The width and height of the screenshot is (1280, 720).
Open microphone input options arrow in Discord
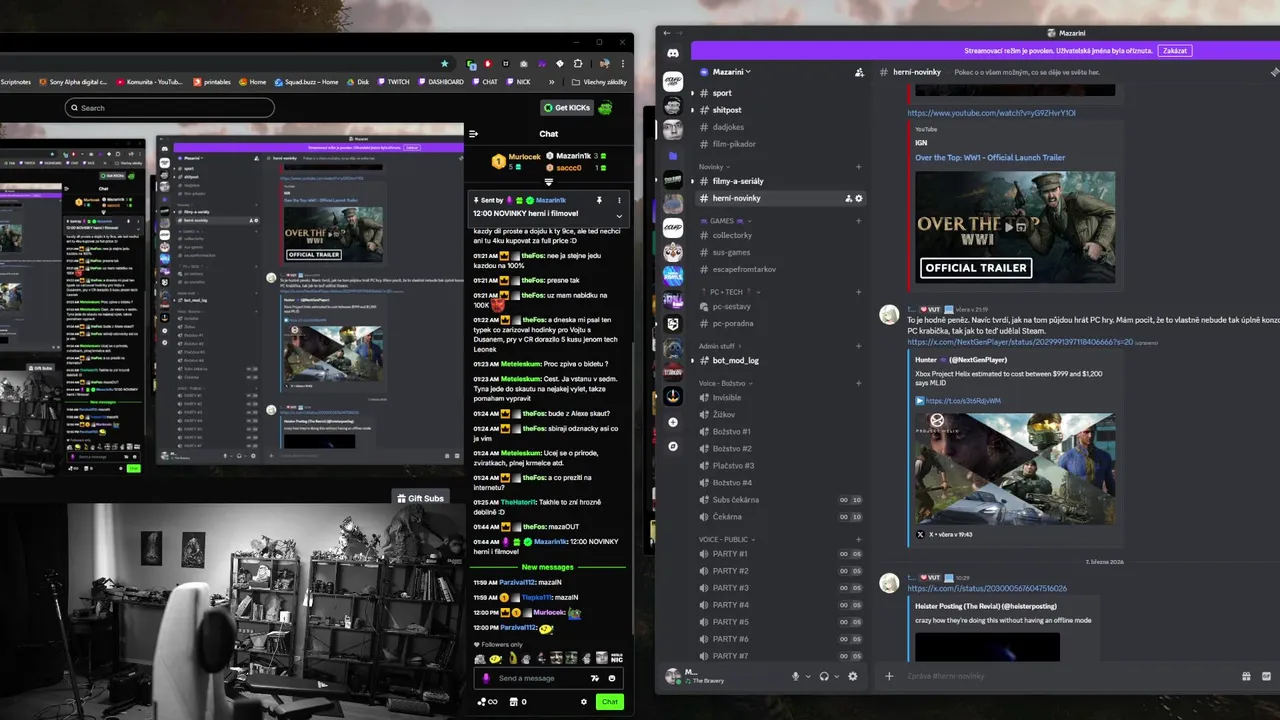coord(808,676)
